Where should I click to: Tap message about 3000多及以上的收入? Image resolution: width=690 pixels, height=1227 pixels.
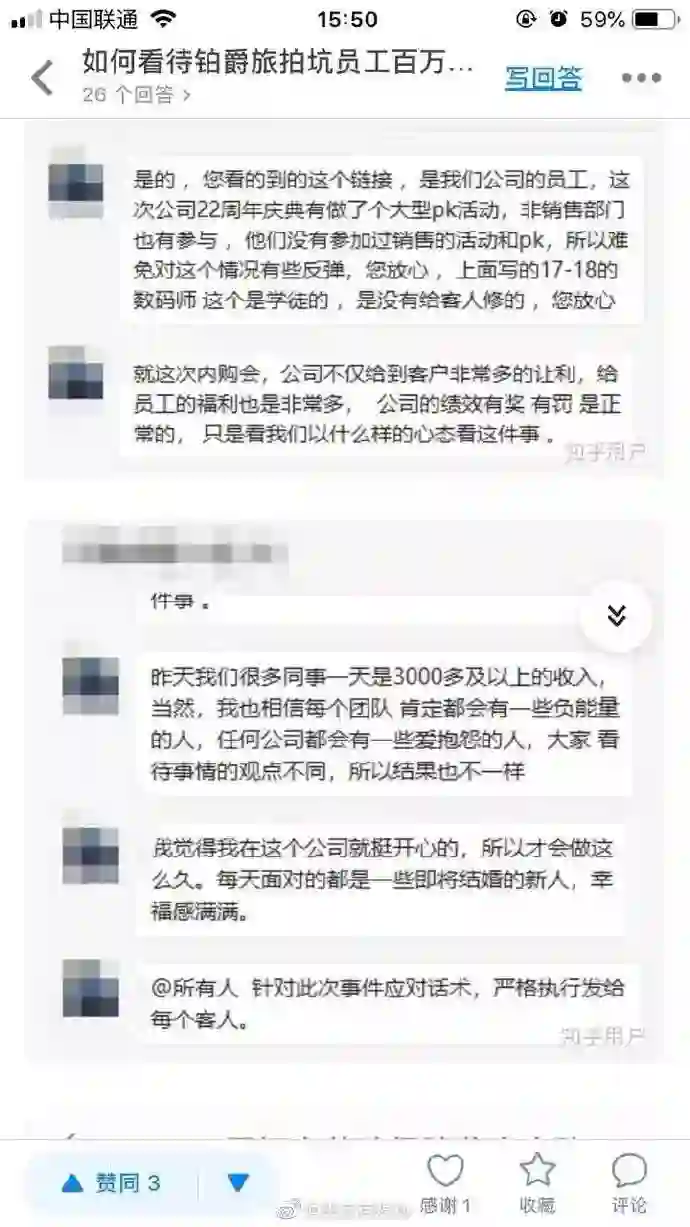pos(386,721)
